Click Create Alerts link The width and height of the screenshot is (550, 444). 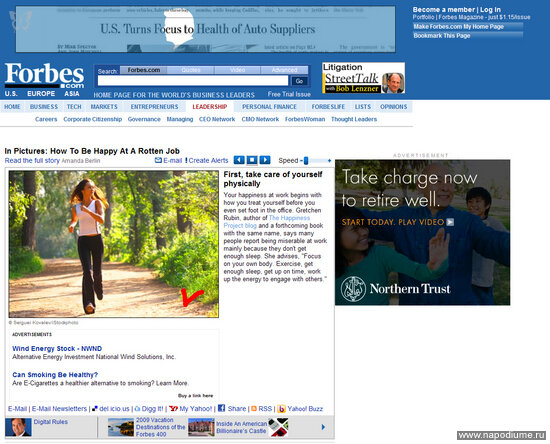coord(208,160)
